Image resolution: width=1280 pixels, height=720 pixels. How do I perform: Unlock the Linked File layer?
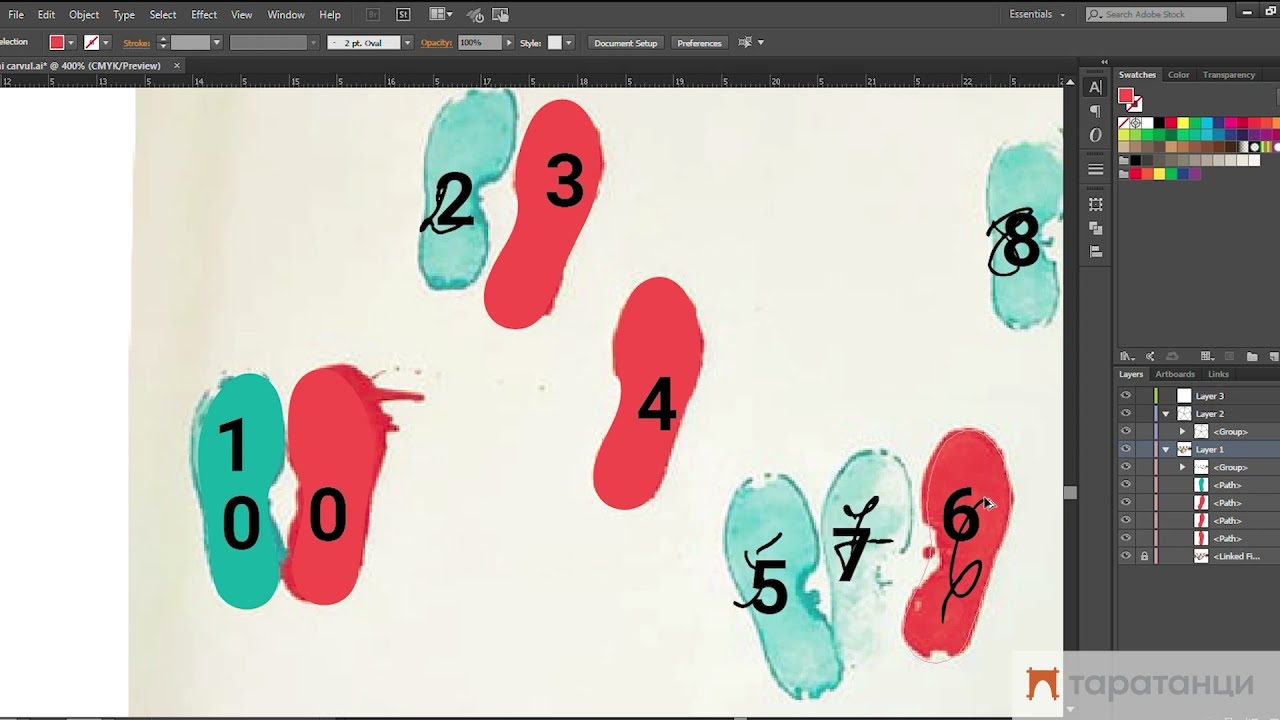click(x=1144, y=556)
